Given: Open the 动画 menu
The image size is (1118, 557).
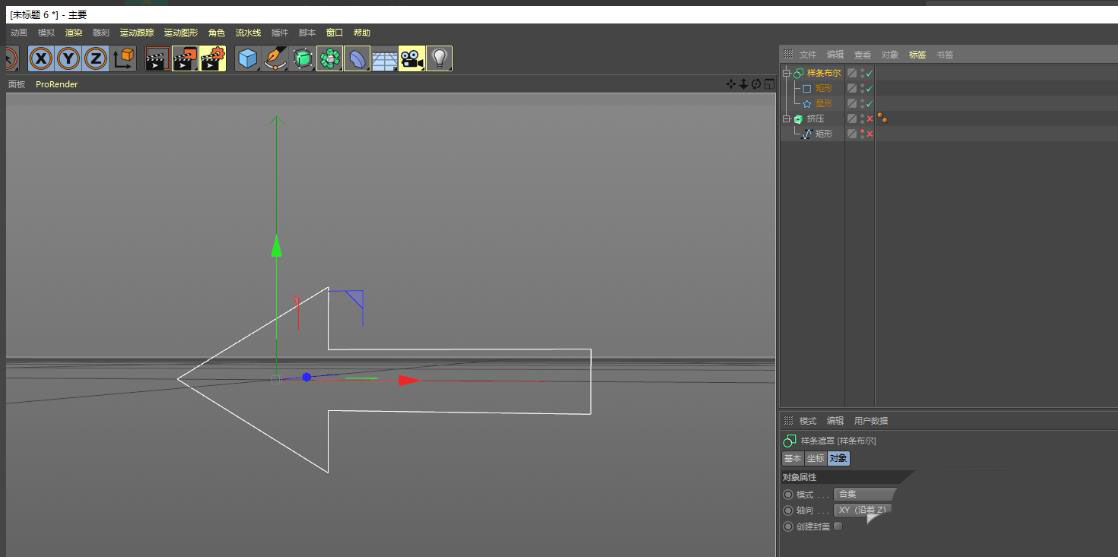Looking at the screenshot, I should point(19,33).
